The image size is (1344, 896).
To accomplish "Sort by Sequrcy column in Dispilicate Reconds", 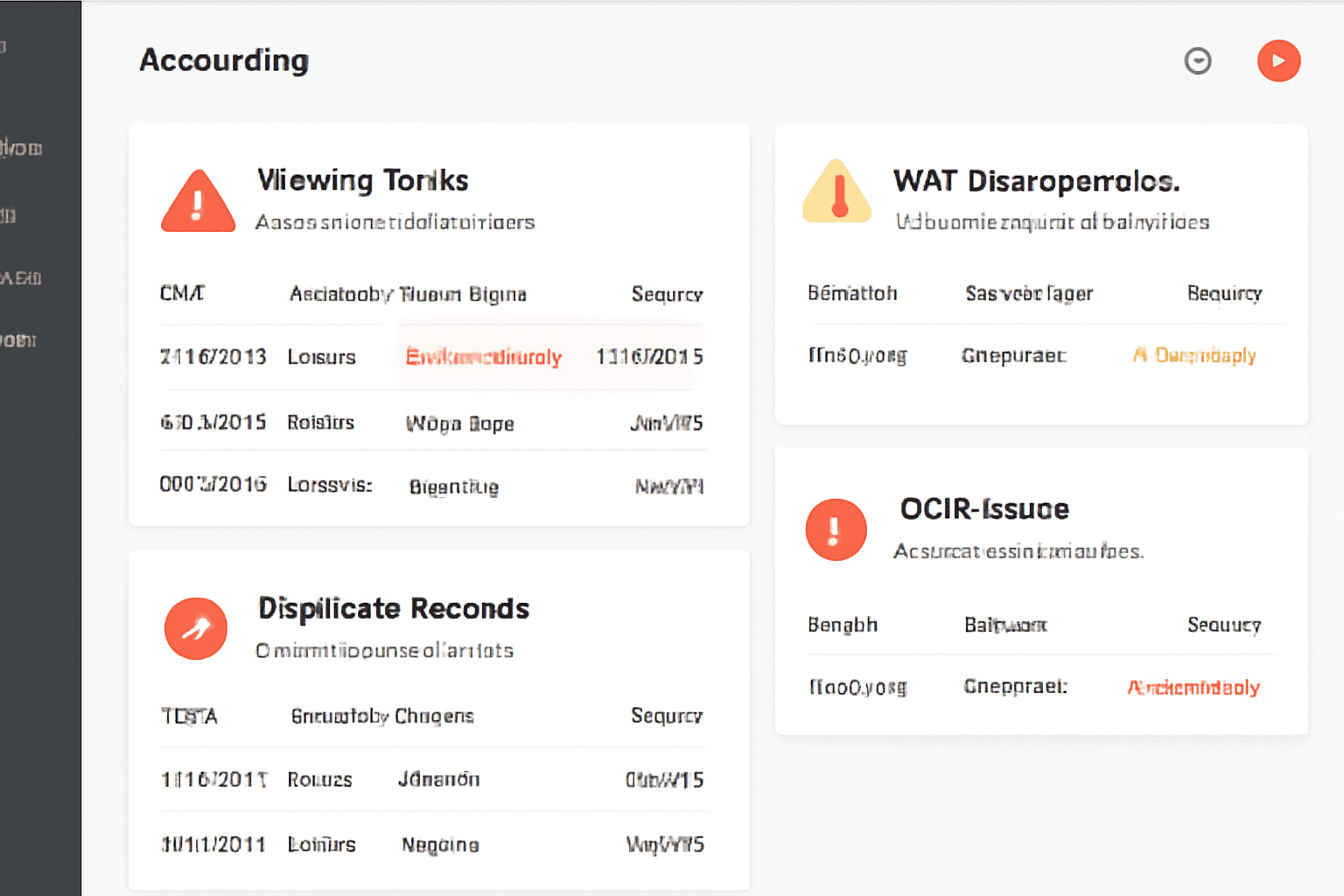I will (x=667, y=716).
